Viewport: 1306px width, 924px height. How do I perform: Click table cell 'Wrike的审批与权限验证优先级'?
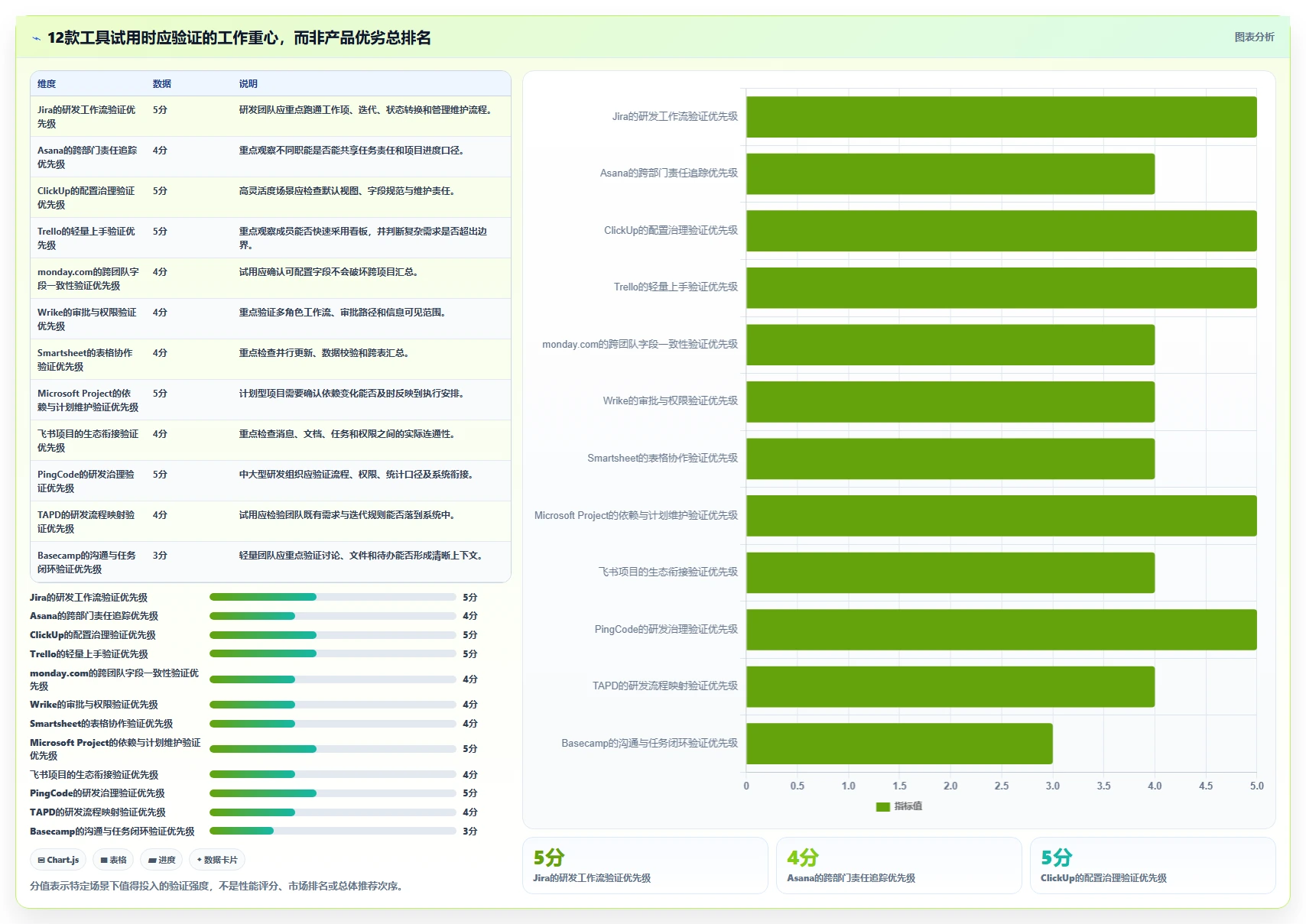[x=87, y=319]
